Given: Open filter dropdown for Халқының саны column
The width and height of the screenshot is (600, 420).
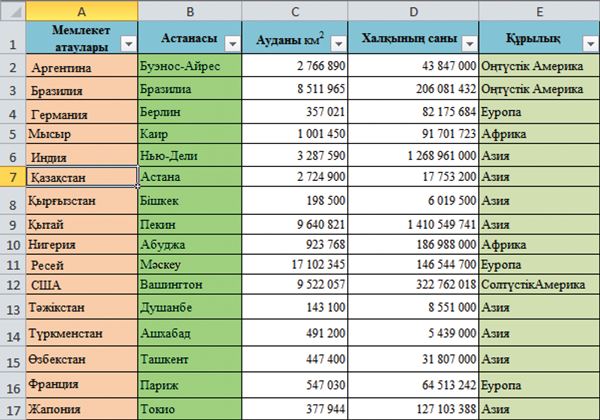Looking at the screenshot, I should (469, 44).
